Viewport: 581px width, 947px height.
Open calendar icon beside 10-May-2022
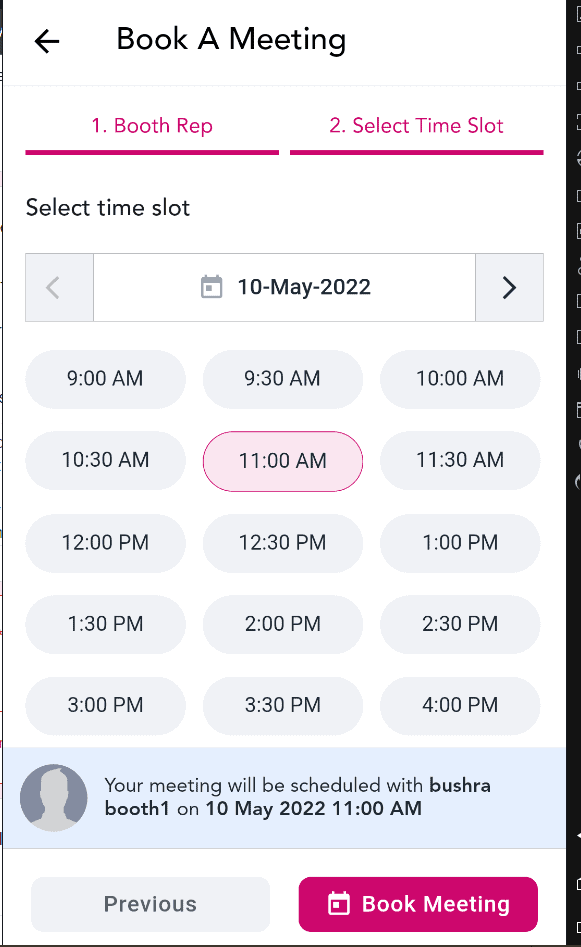tap(211, 287)
